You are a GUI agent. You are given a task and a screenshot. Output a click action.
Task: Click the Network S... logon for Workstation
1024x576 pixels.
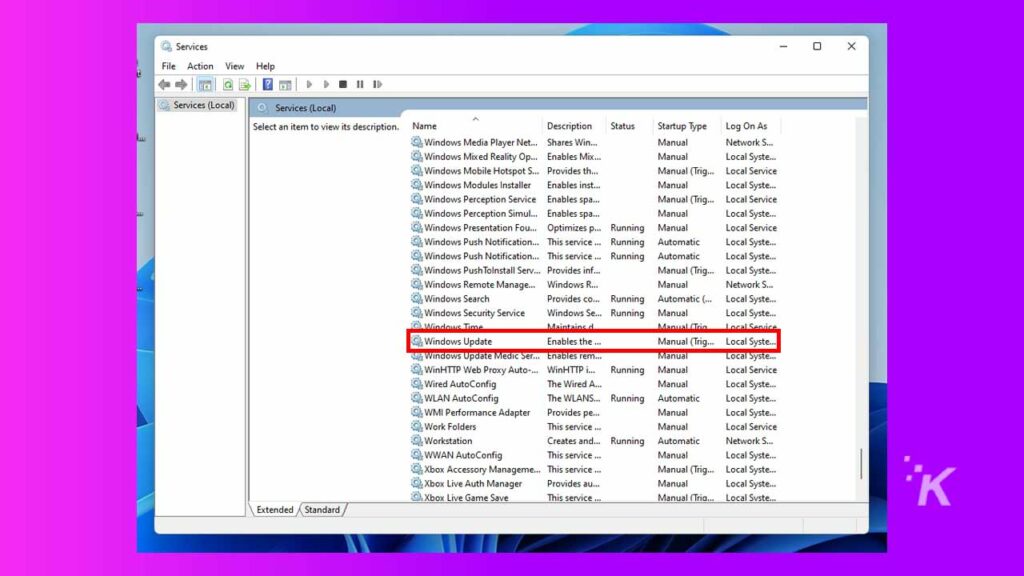(x=749, y=441)
